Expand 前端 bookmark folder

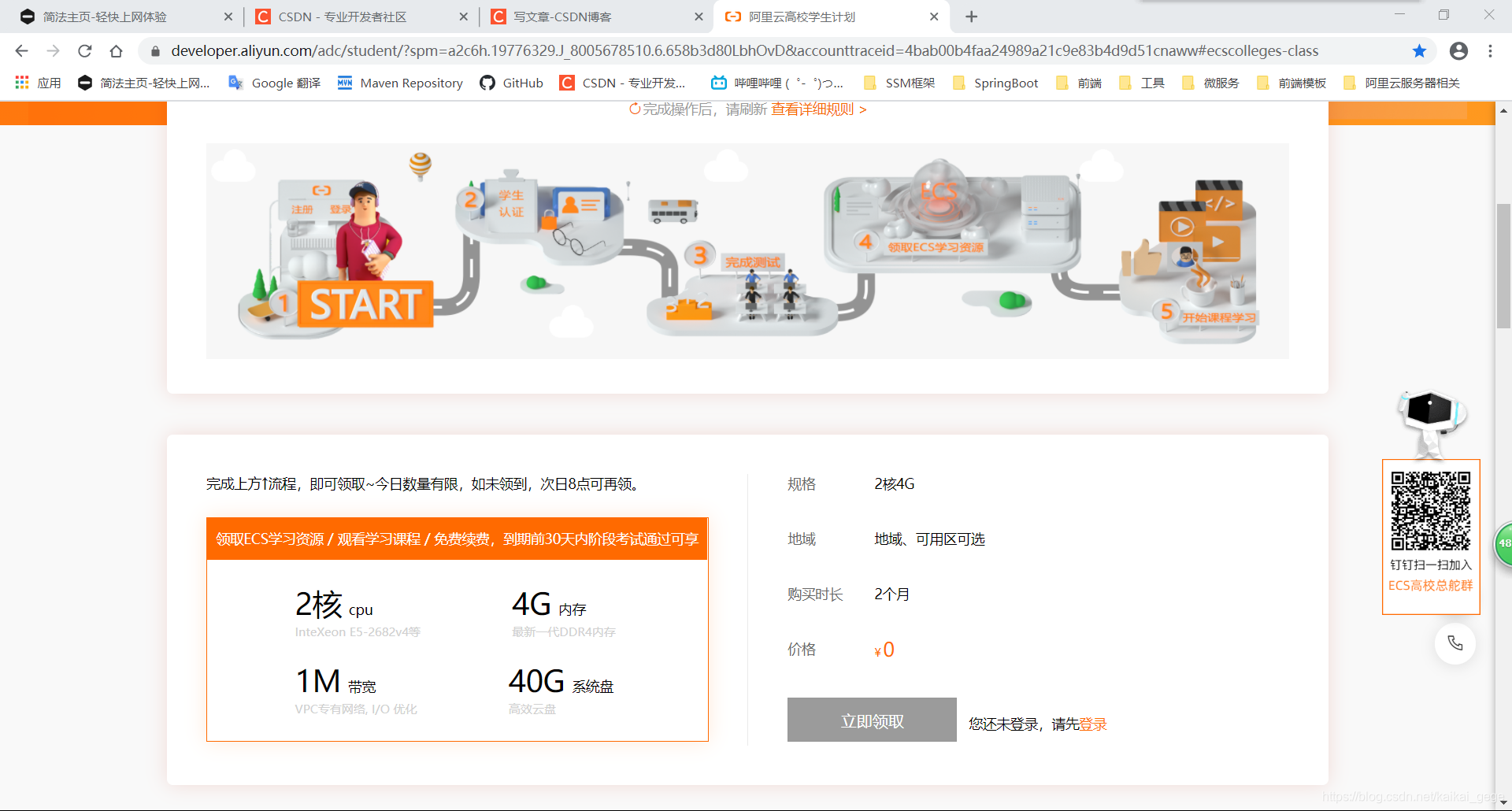point(1079,83)
